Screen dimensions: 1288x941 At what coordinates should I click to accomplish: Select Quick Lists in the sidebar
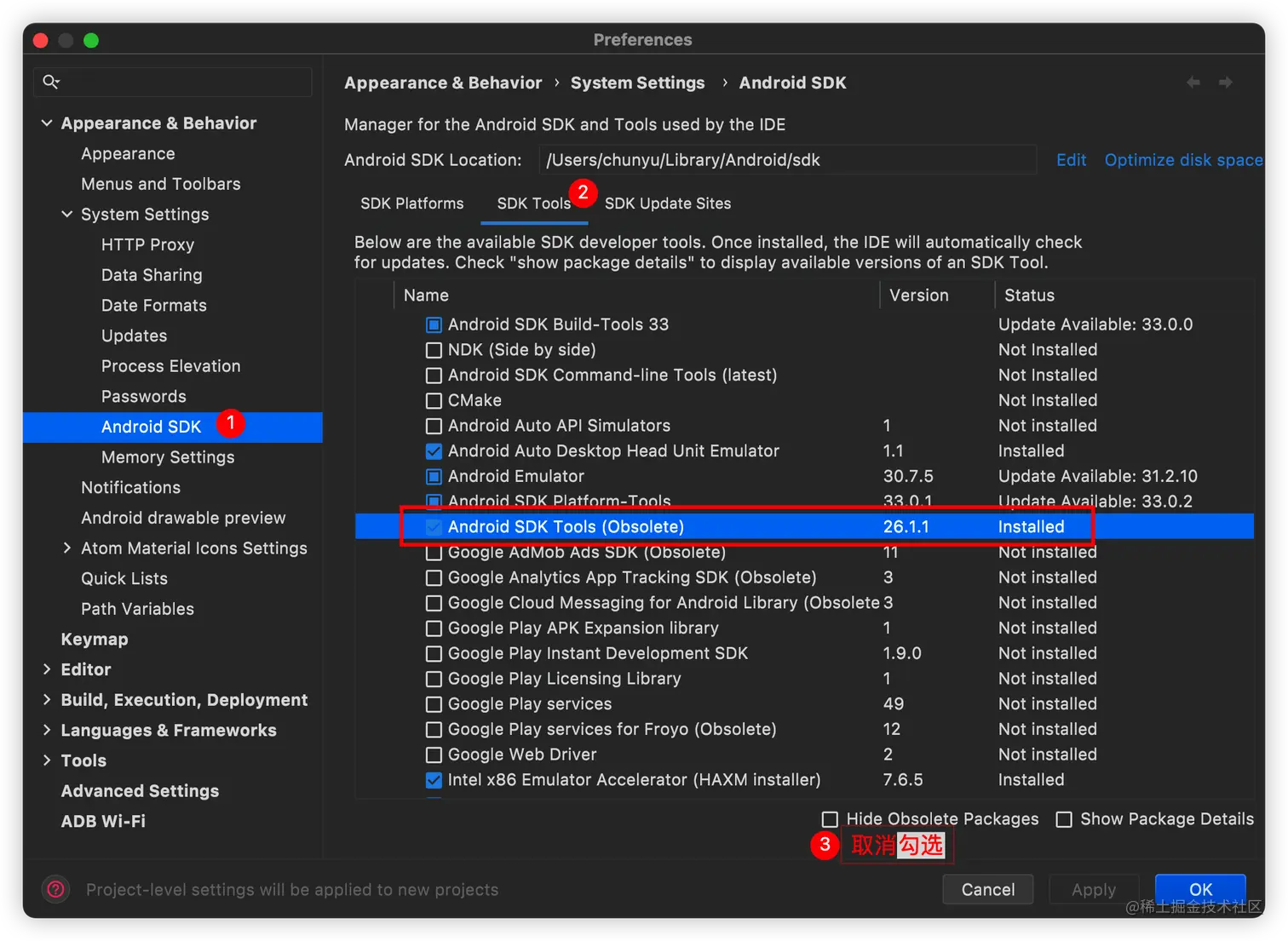[x=124, y=579]
